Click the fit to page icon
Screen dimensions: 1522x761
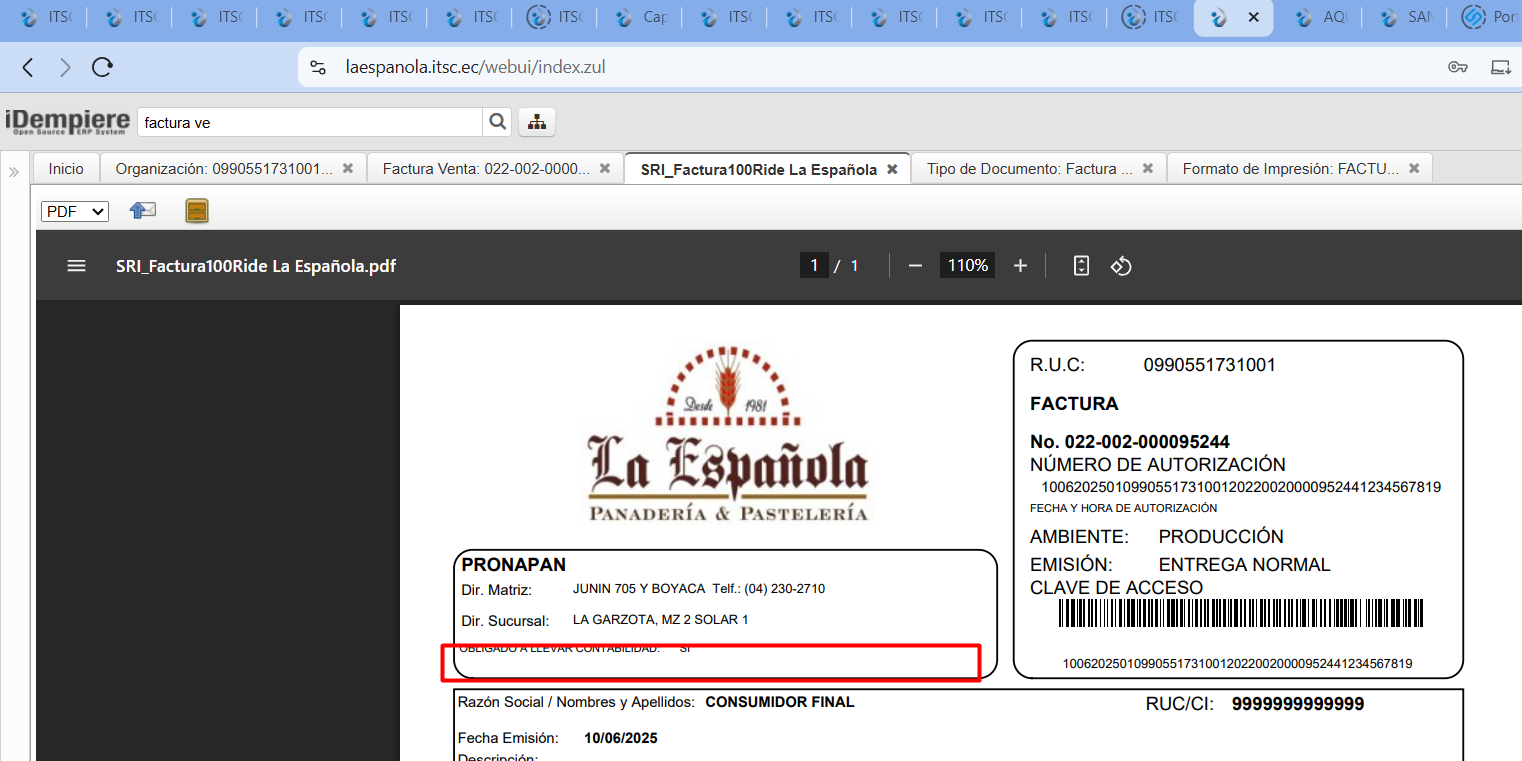[x=1080, y=266]
